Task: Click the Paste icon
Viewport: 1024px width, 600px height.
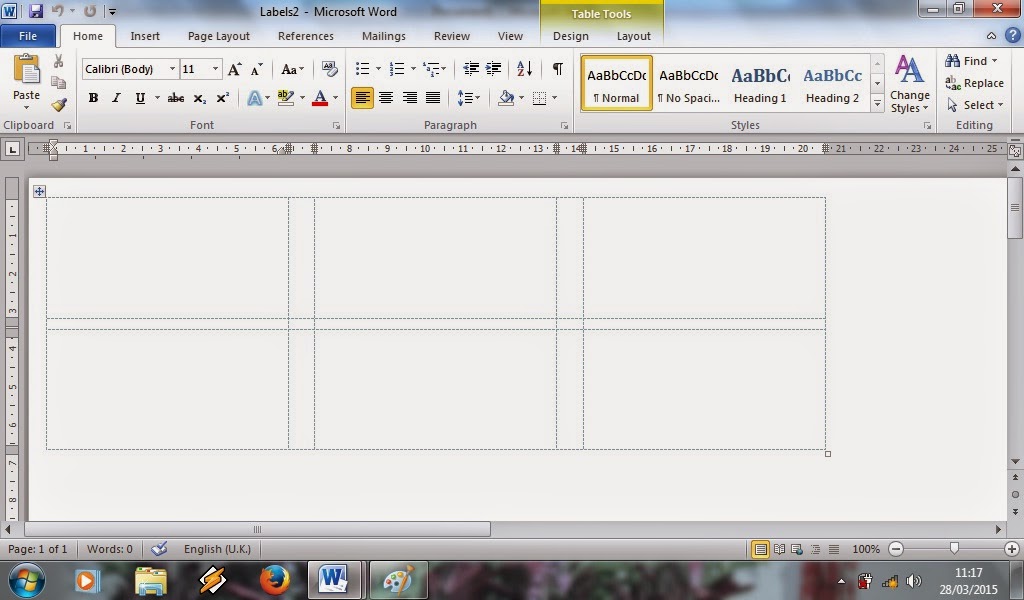Action: coord(27,71)
